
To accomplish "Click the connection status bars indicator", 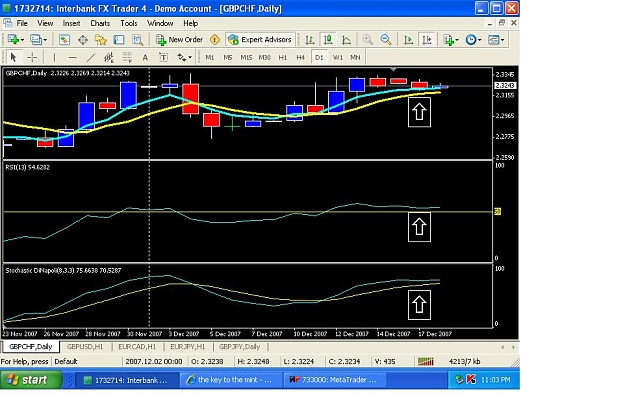I will 426,362.
